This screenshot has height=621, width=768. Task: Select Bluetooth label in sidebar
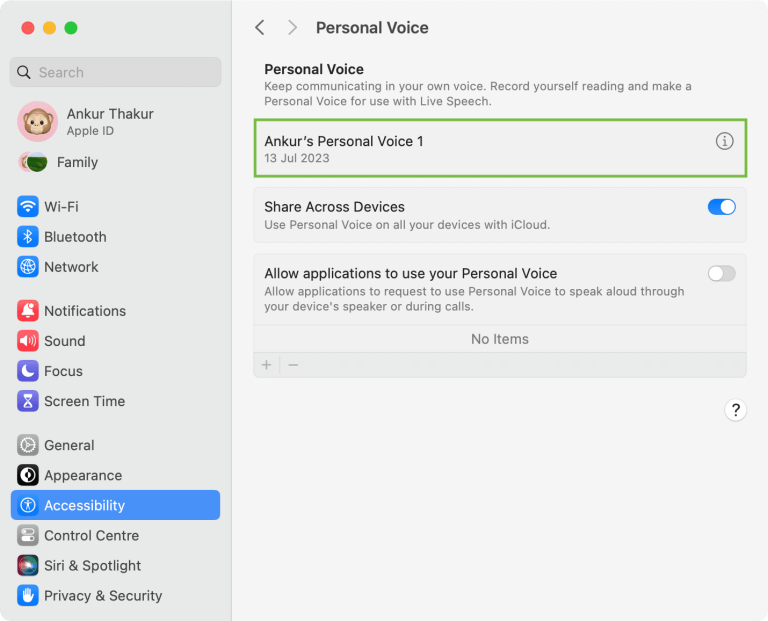click(75, 237)
